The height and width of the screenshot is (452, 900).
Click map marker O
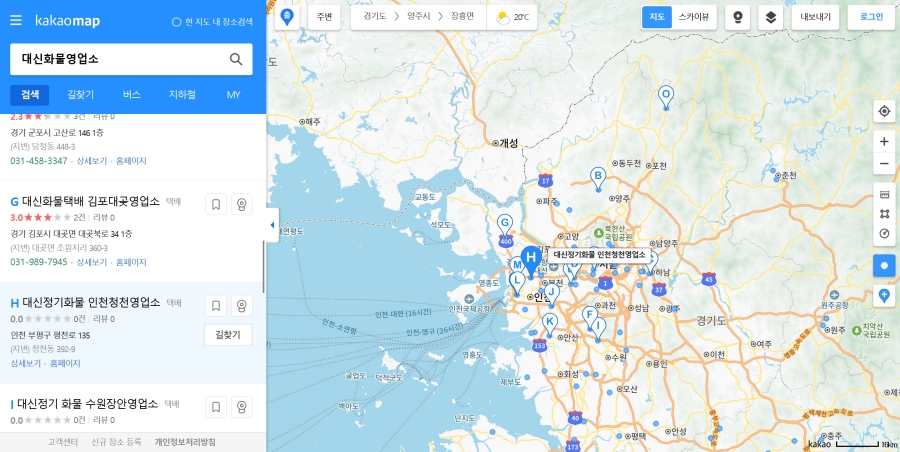point(665,97)
